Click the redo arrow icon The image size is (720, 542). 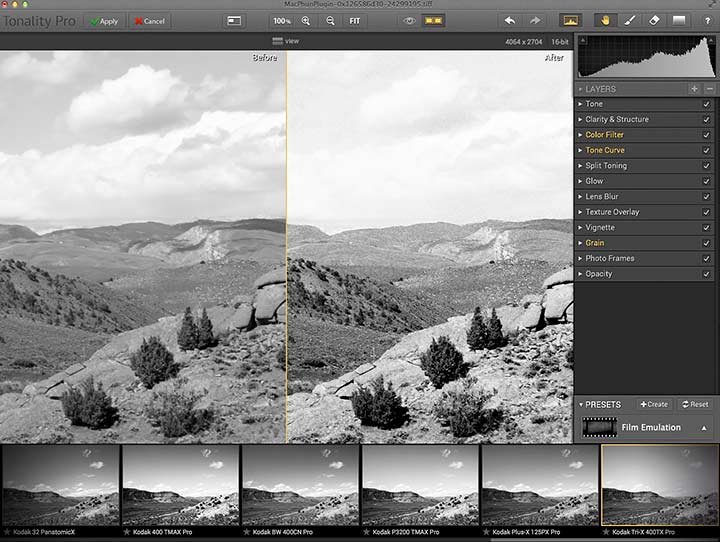pyautogui.click(x=535, y=21)
